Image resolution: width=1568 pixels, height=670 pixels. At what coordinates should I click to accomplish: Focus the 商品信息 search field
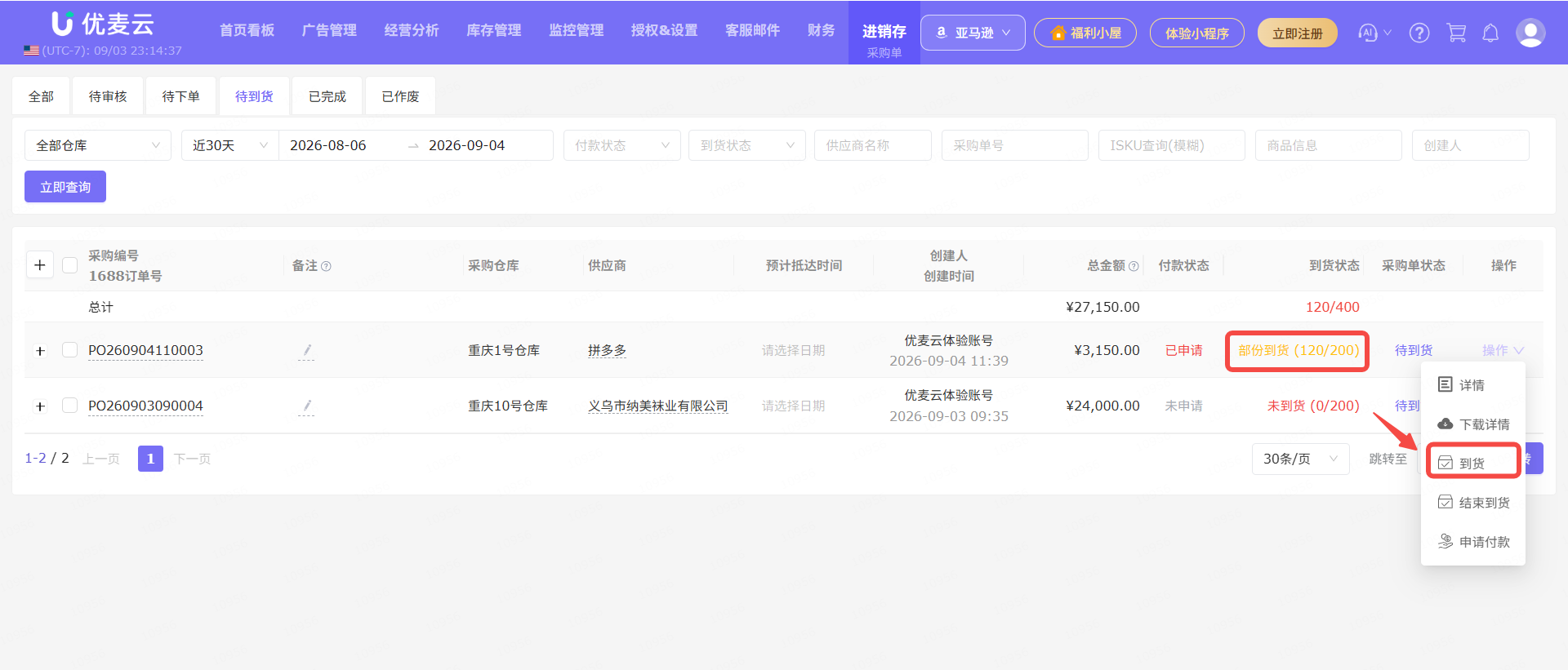click(1329, 145)
